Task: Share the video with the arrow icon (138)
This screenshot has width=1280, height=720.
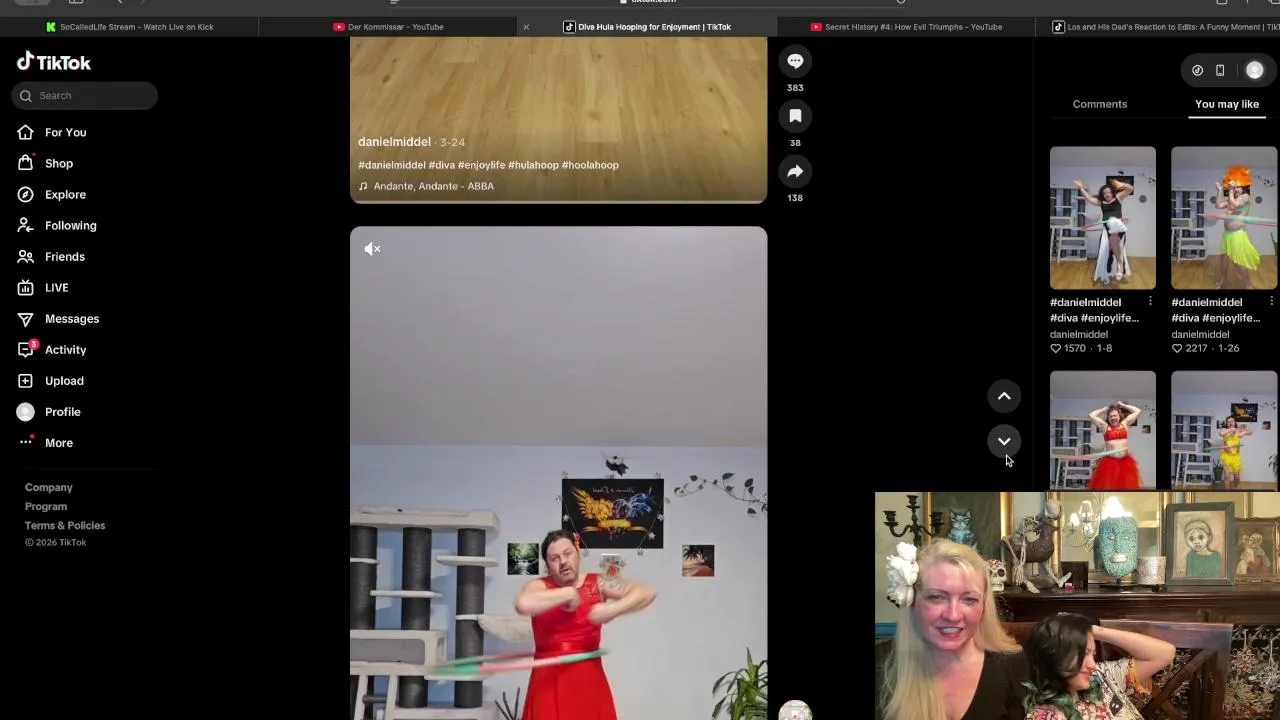Action: pos(795,171)
